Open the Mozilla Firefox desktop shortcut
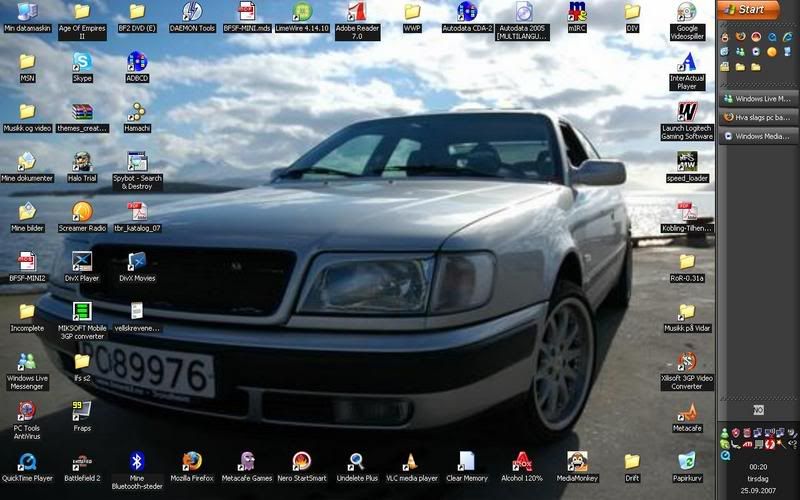Viewport: 800px width, 500px height. [192, 461]
